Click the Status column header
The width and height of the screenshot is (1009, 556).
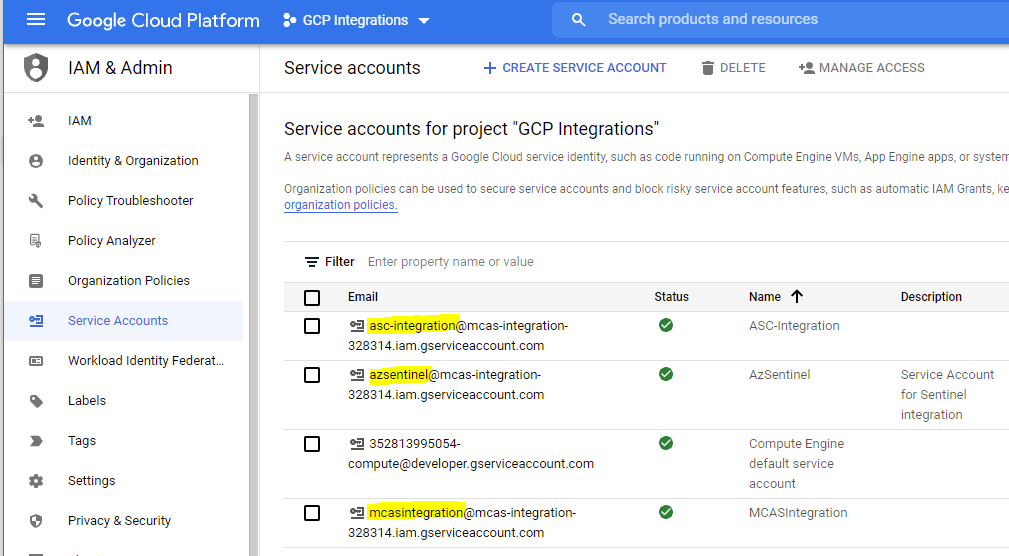click(x=671, y=297)
